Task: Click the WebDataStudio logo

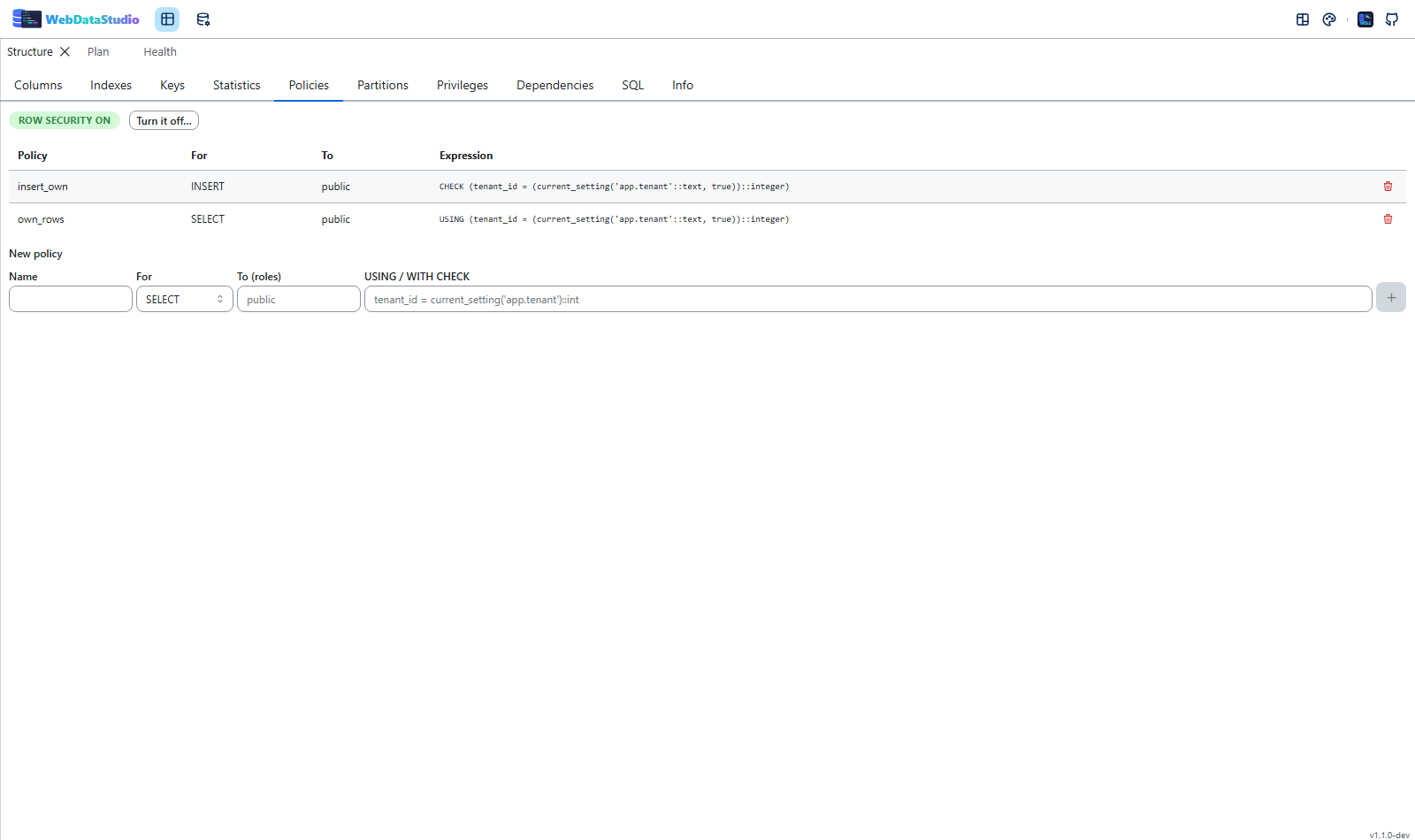Action: point(76,19)
